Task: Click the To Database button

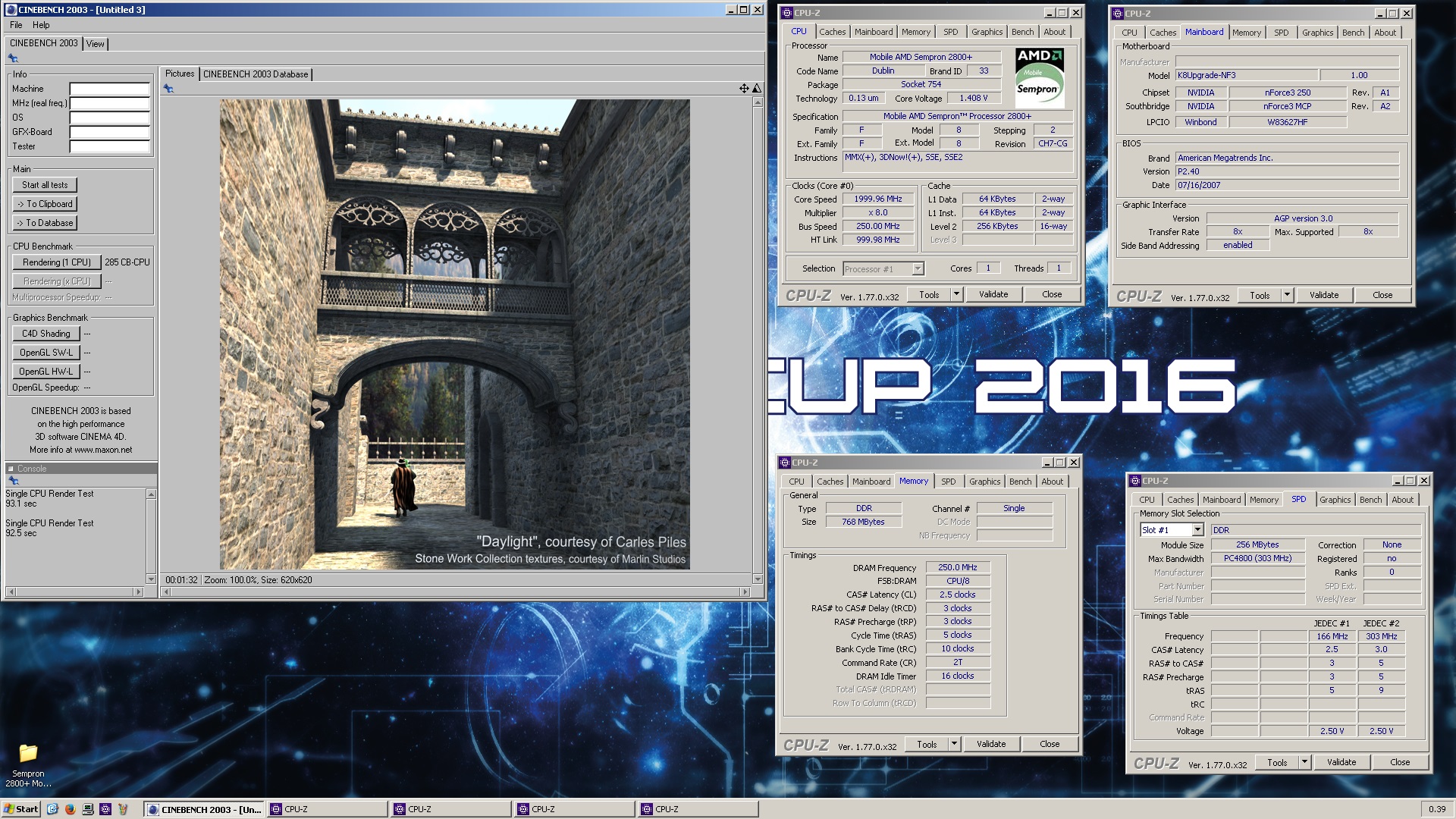Action: click(x=45, y=223)
